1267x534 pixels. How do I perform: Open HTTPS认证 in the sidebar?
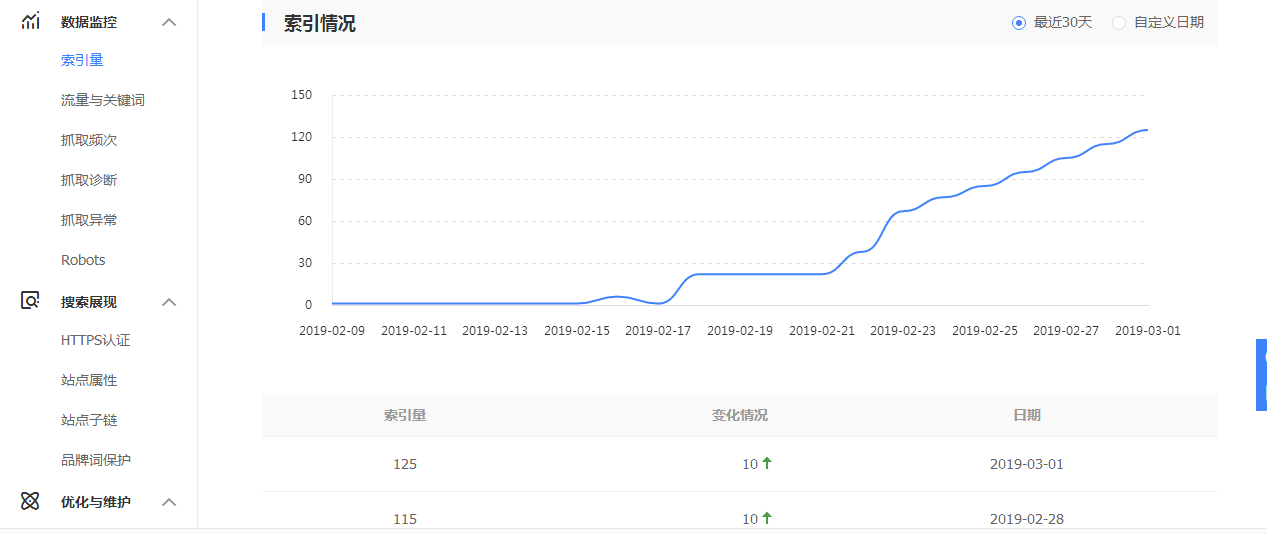[96, 340]
